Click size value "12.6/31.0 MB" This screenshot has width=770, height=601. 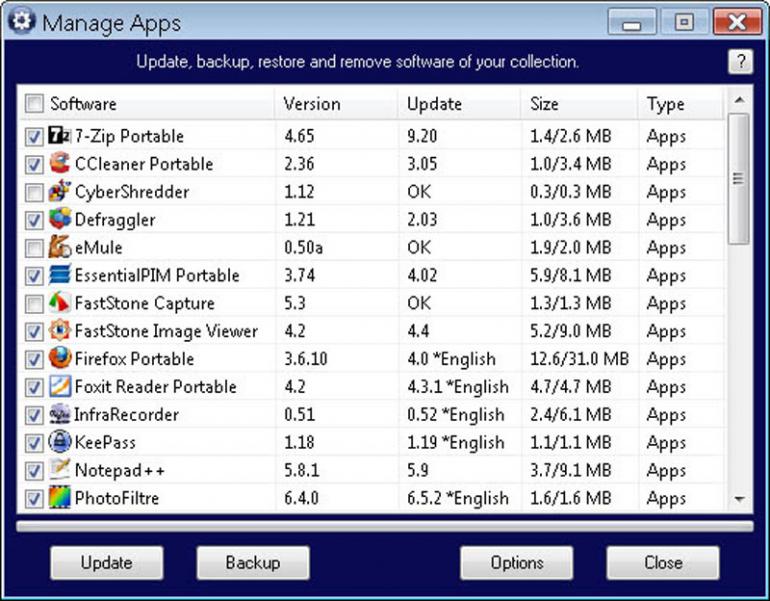tap(579, 359)
